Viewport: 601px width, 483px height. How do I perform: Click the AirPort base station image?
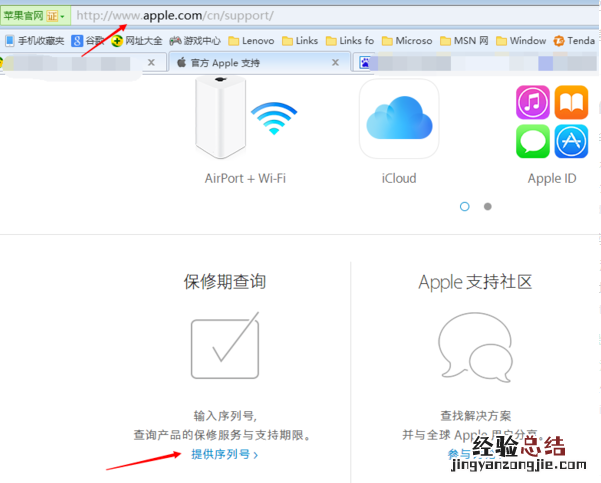point(220,118)
